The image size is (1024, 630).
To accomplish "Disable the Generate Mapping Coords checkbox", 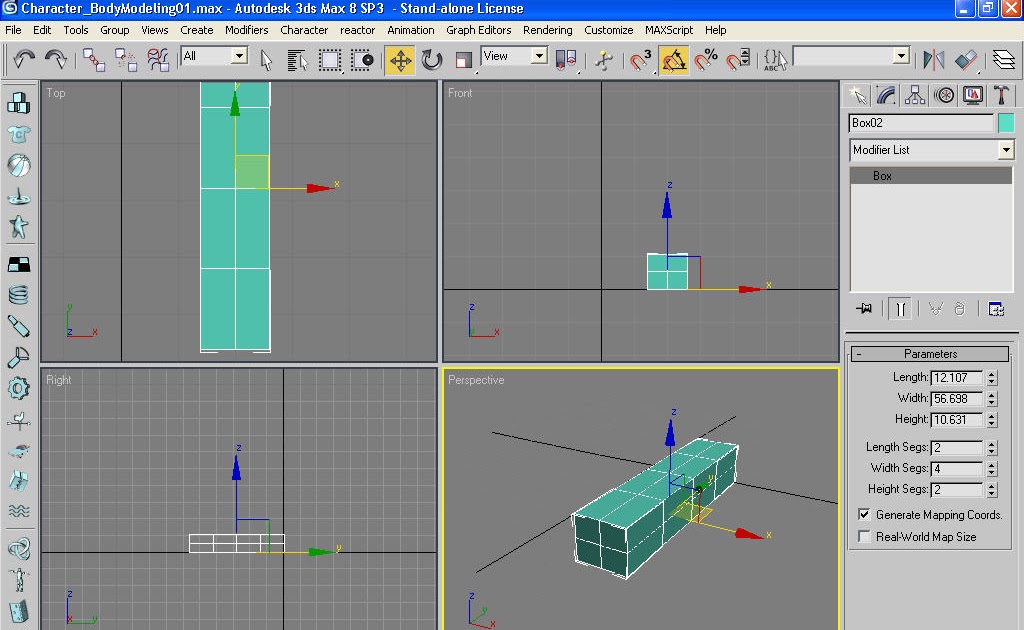I will point(864,514).
